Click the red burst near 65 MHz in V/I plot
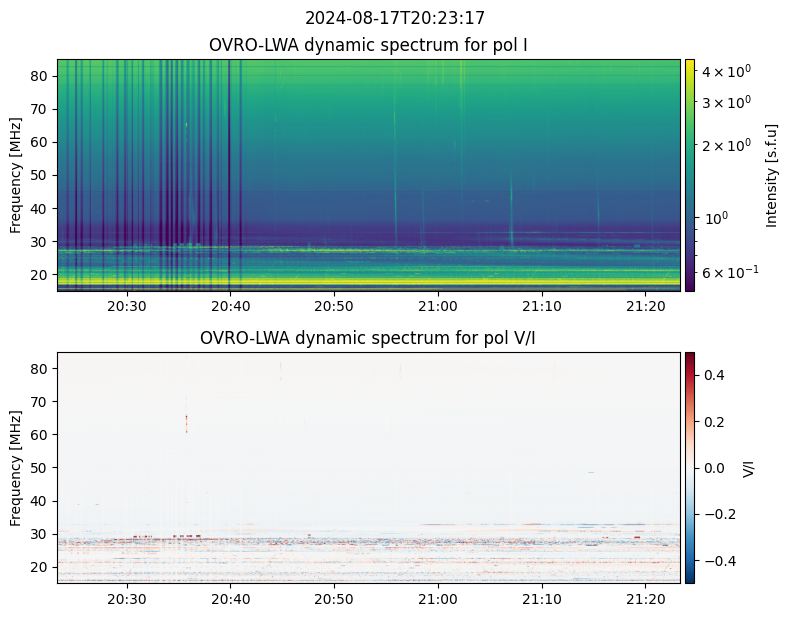The image size is (790, 617). [x=186, y=424]
